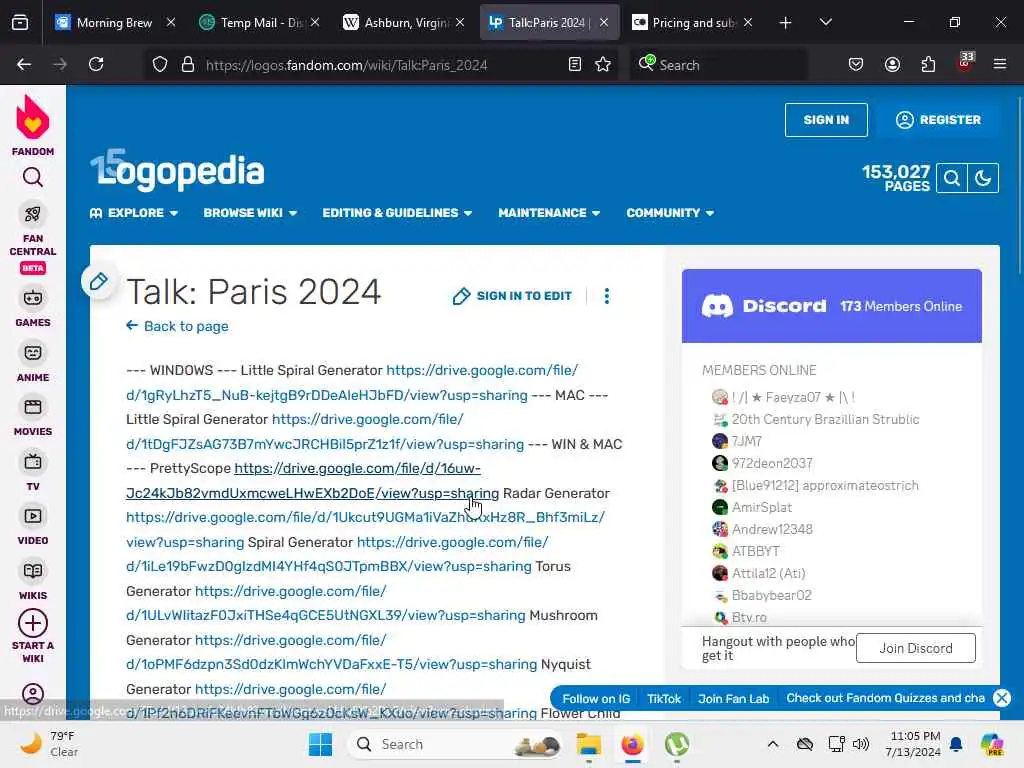This screenshot has width=1024, height=768.
Task: Expand the Maintenance menu
Action: 549,213
